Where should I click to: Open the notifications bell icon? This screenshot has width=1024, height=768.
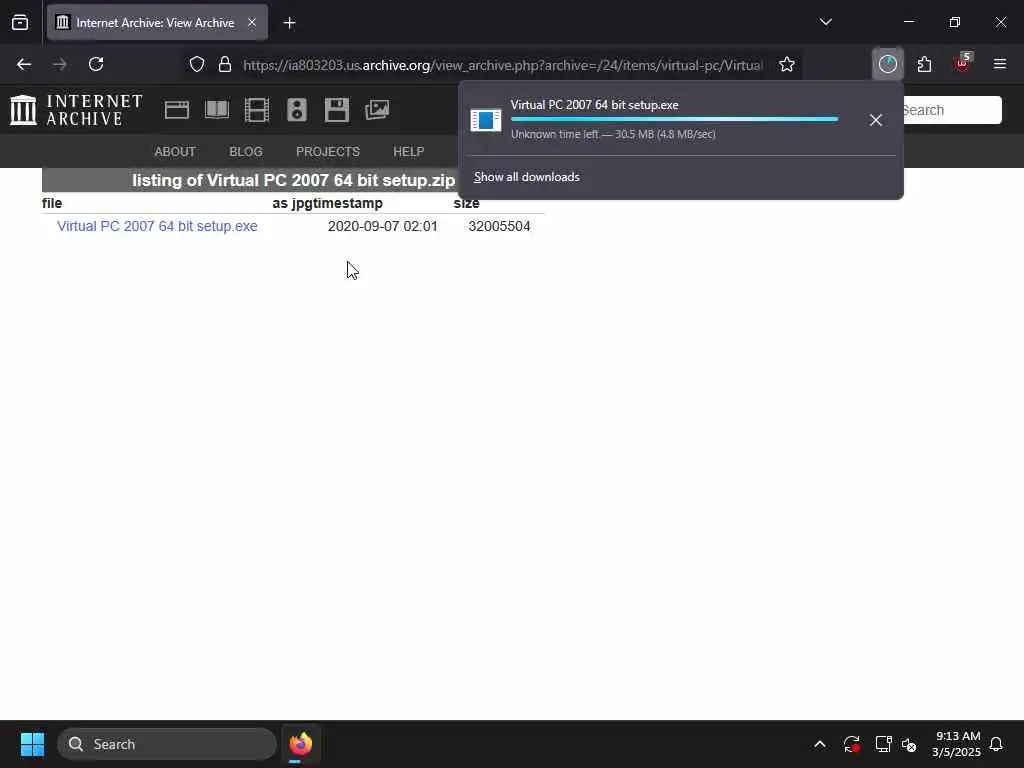pos(996,744)
